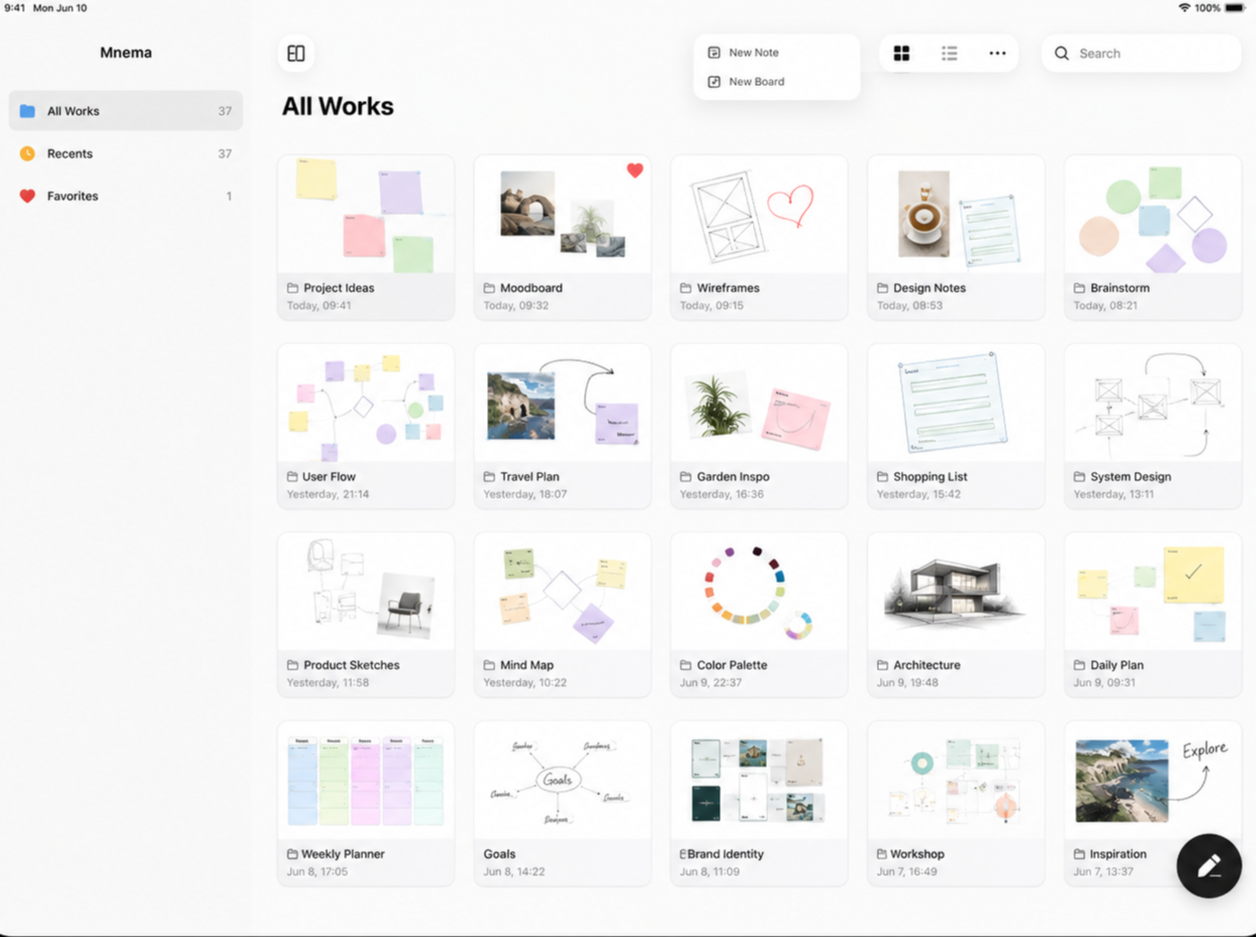Click the Favorites heart icon in sidebar
1256x937 pixels.
tap(27, 196)
